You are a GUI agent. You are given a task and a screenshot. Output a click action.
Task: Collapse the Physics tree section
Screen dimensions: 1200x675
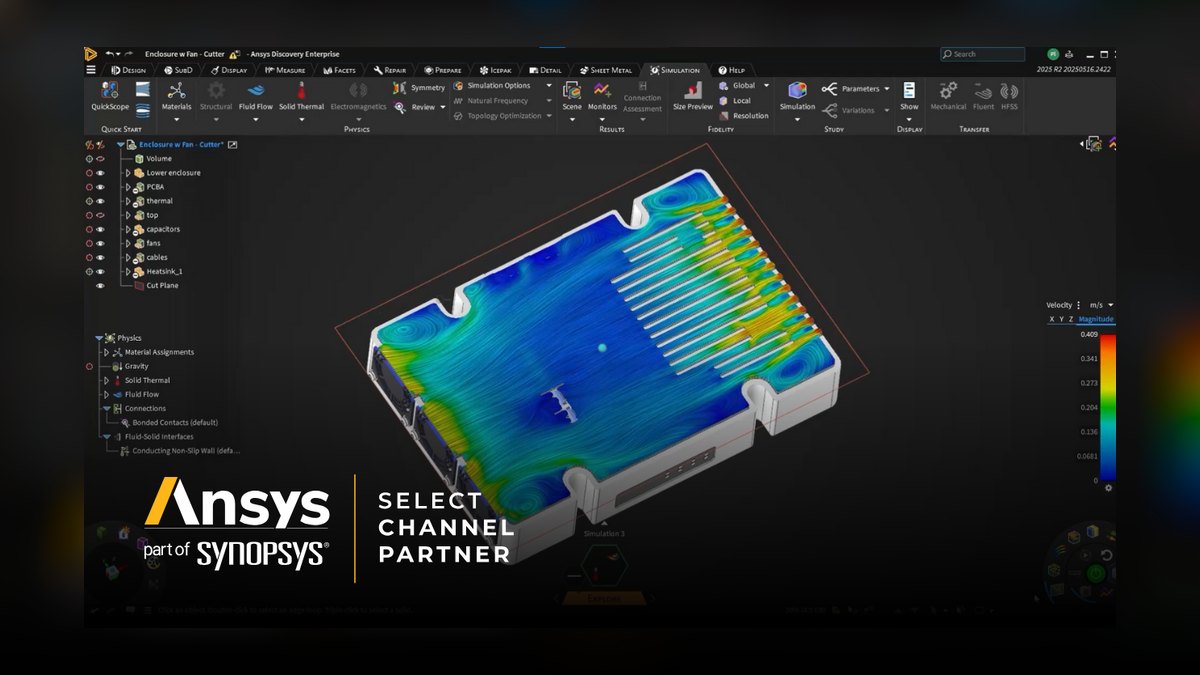(x=99, y=338)
